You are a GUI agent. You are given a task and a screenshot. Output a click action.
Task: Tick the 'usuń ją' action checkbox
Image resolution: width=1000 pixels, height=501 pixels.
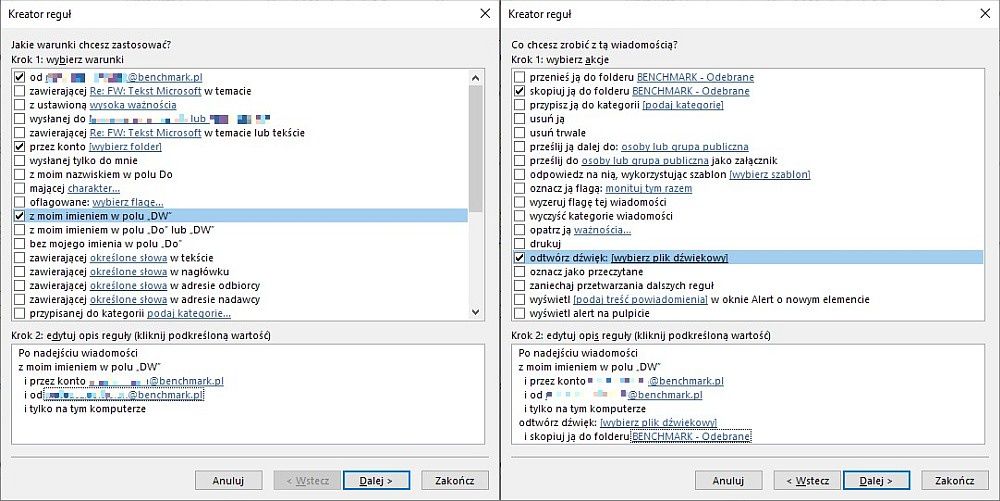pyautogui.click(x=520, y=119)
